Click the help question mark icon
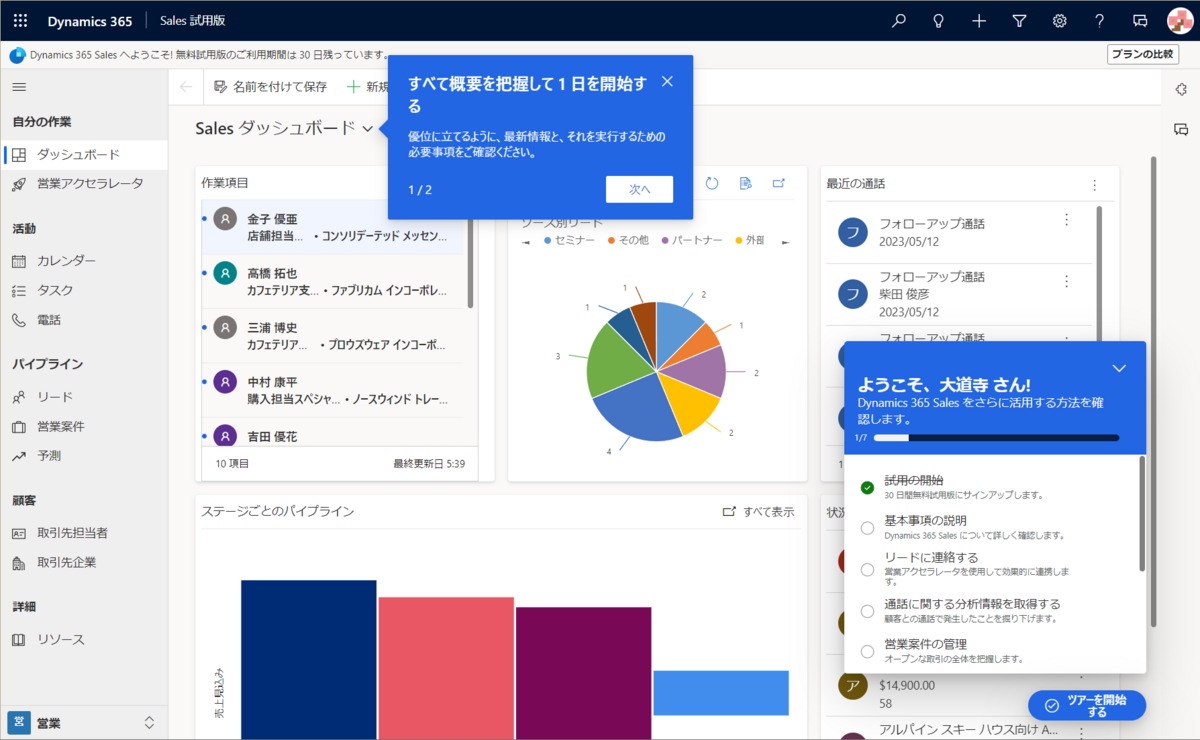Screen dimensions: 1200x740 (1099, 20)
